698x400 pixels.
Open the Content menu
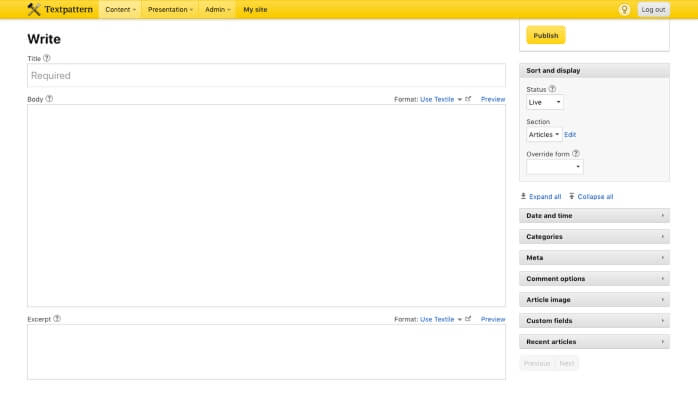click(x=120, y=9)
